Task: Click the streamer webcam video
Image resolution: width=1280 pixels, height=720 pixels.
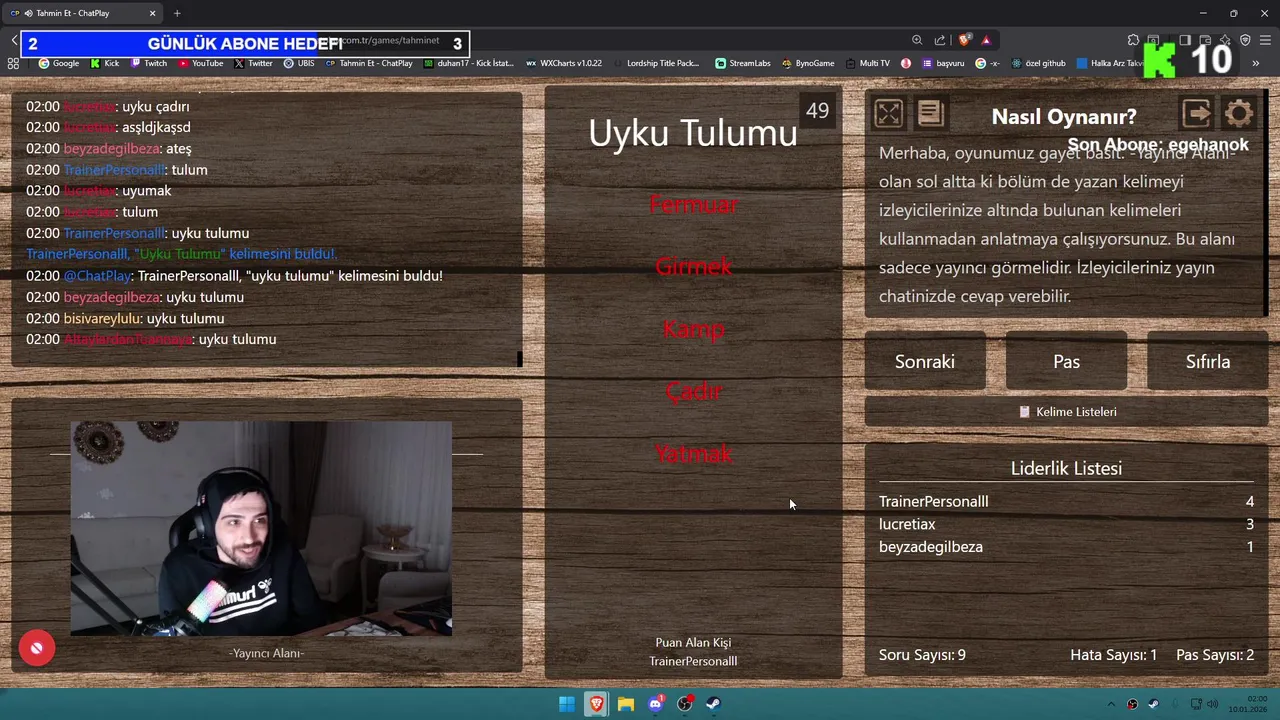Action: coord(261,528)
